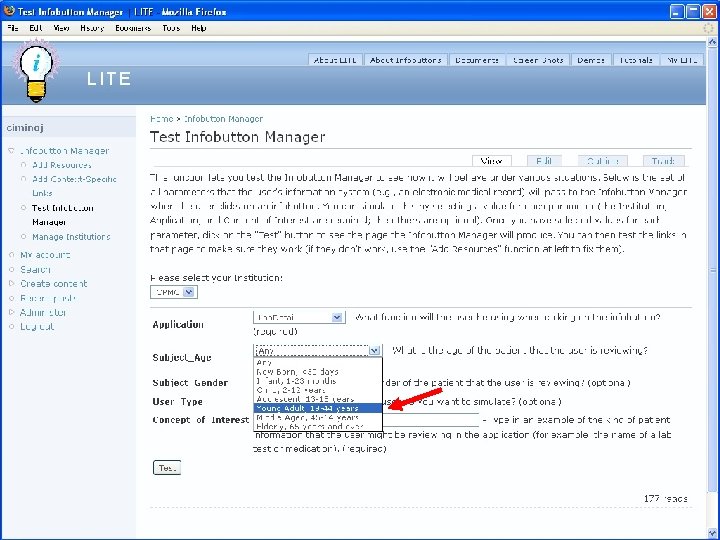Viewport: 720px width, 540px height.
Task: Open the Demos tab
Action: (591, 60)
